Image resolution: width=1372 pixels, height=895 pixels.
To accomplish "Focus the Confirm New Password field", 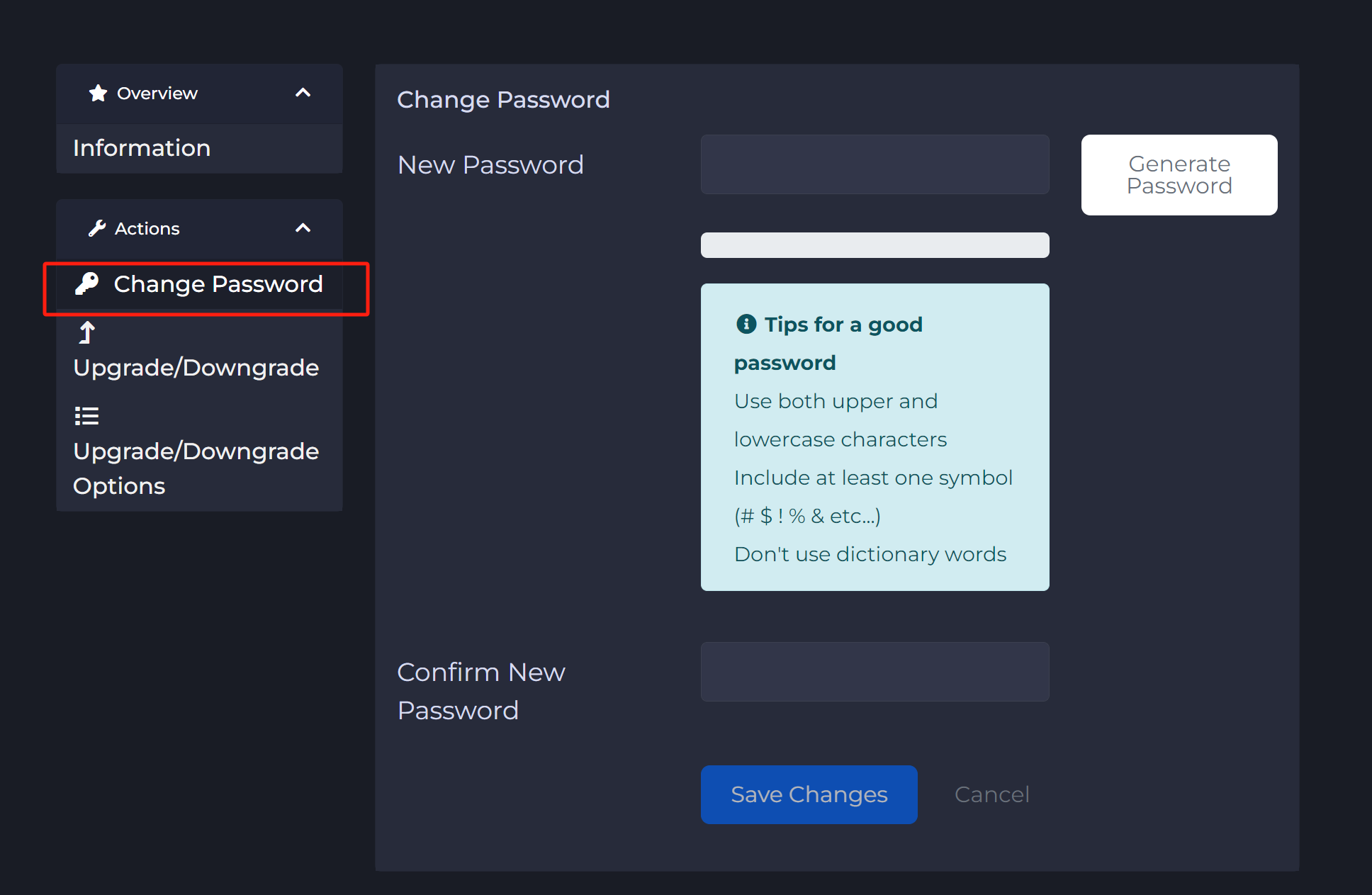I will (875, 672).
